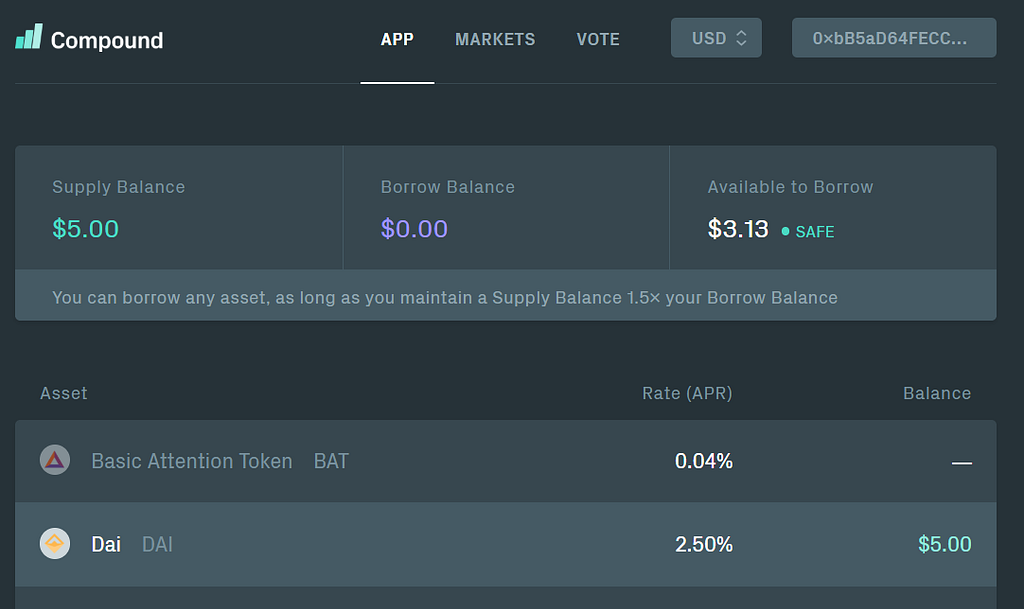Screen dimensions: 1024x609
Task: Click the Dai $5.00 balance amount
Action: pyautogui.click(x=944, y=544)
